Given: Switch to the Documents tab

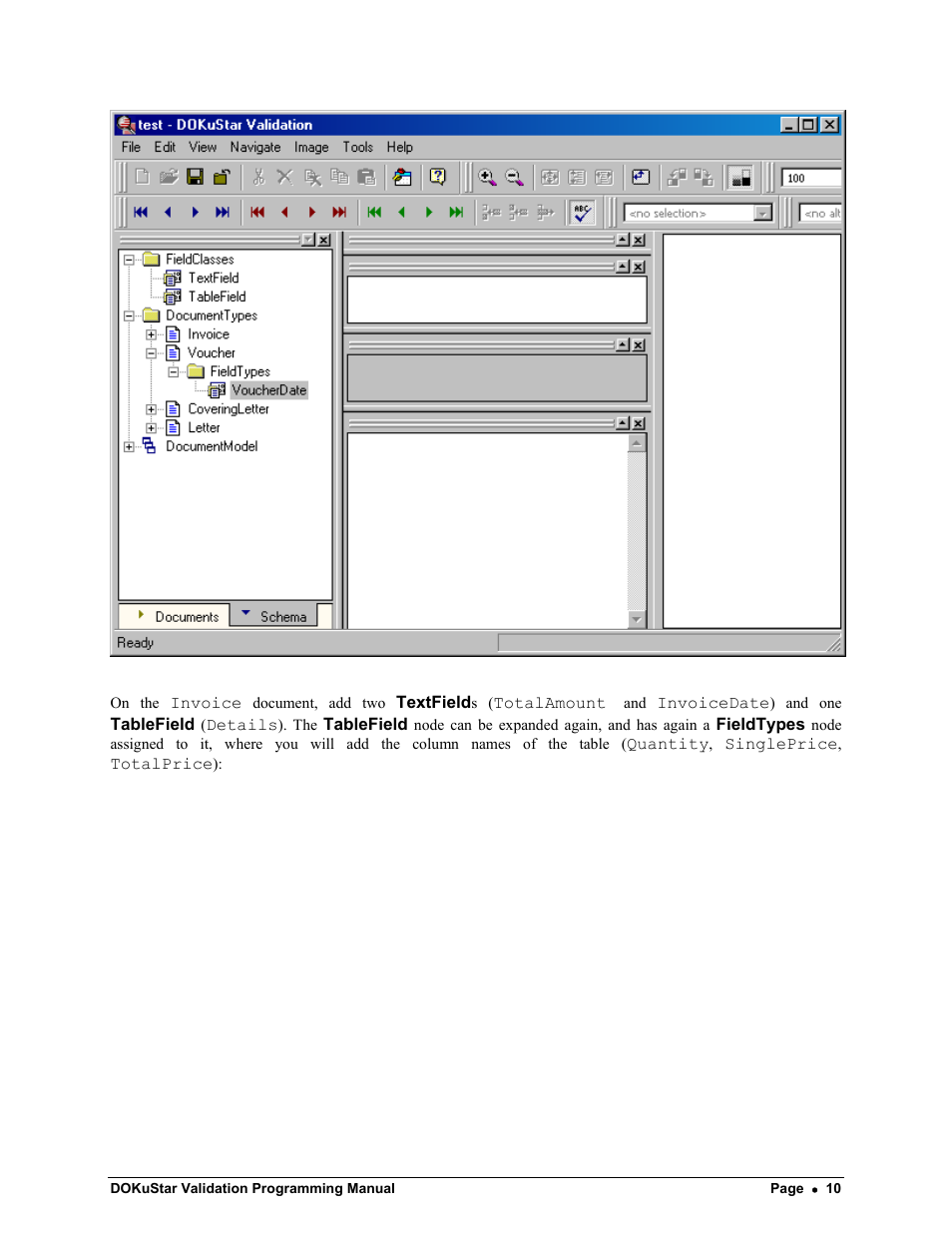Looking at the screenshot, I should point(175,616).
